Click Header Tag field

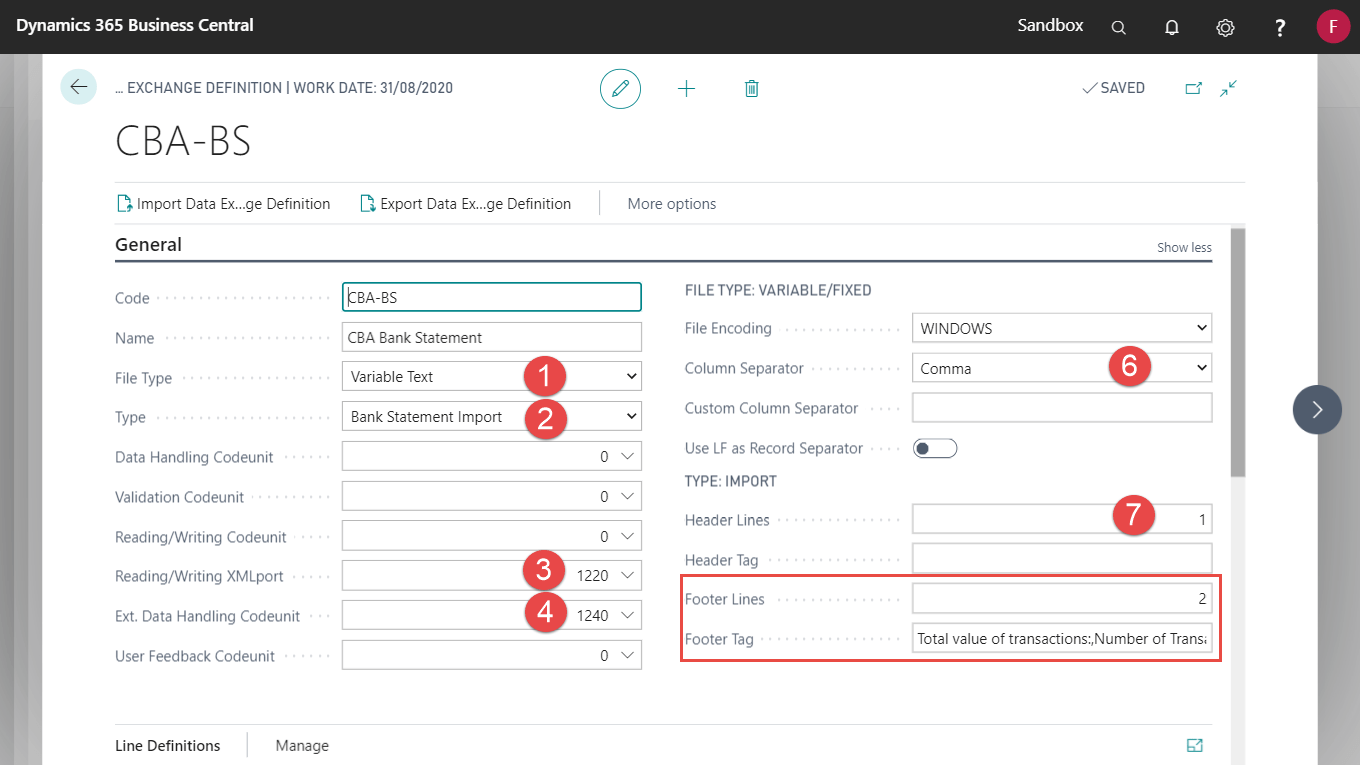[x=1062, y=559]
